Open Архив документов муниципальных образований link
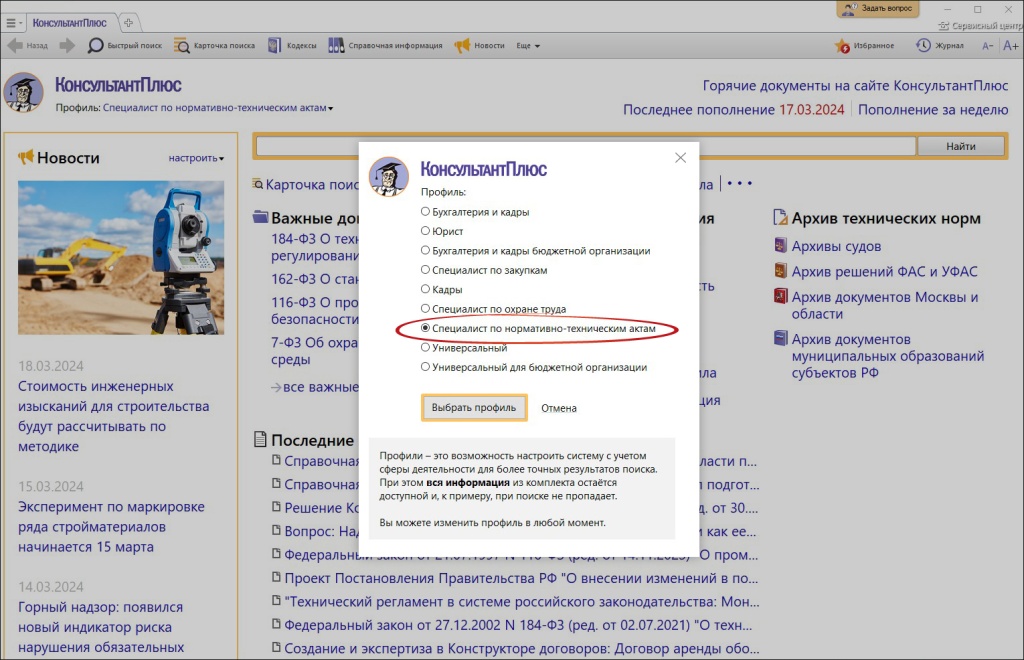Image resolution: width=1024 pixels, height=660 pixels. (x=888, y=356)
